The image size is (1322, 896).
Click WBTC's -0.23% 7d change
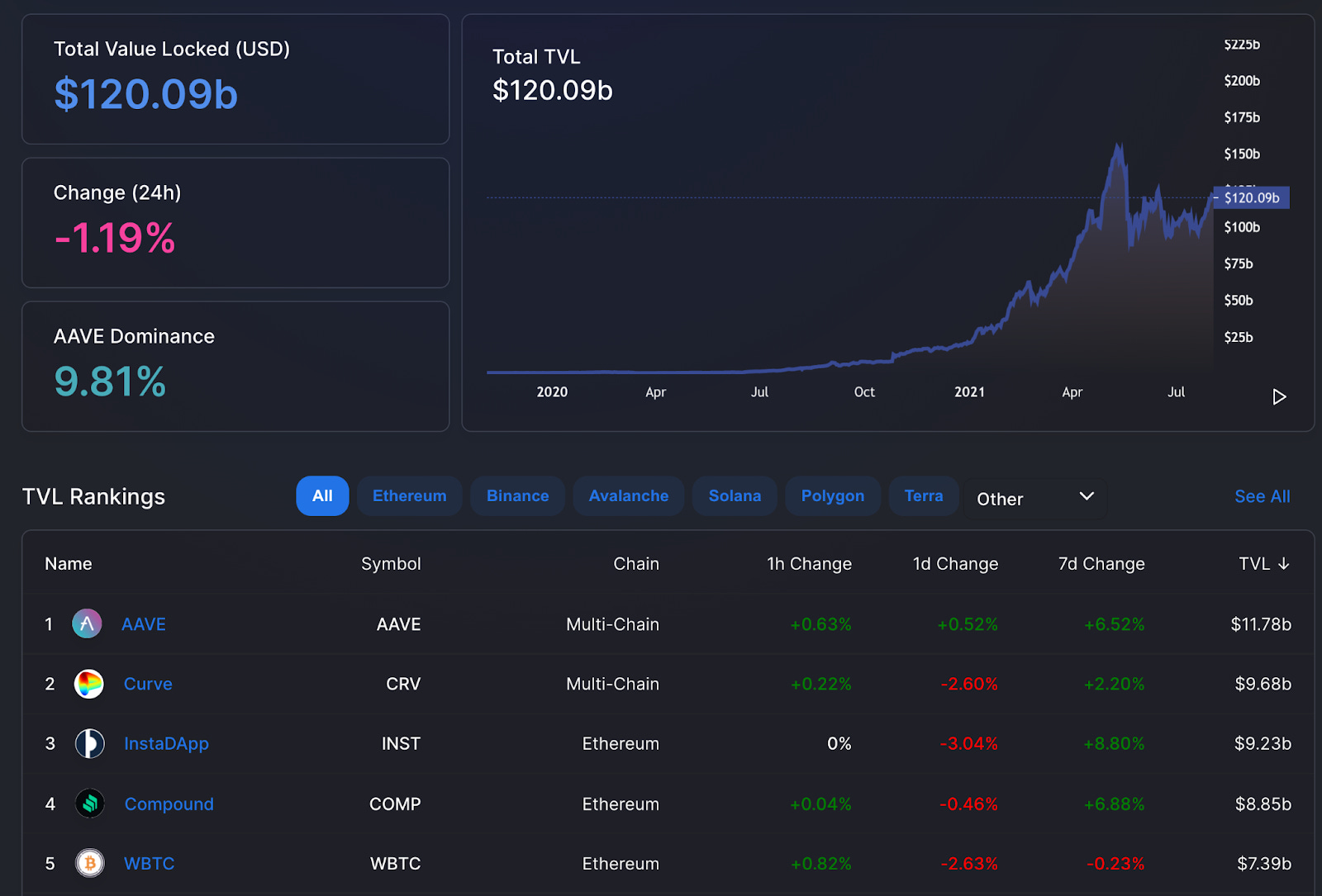1115,864
